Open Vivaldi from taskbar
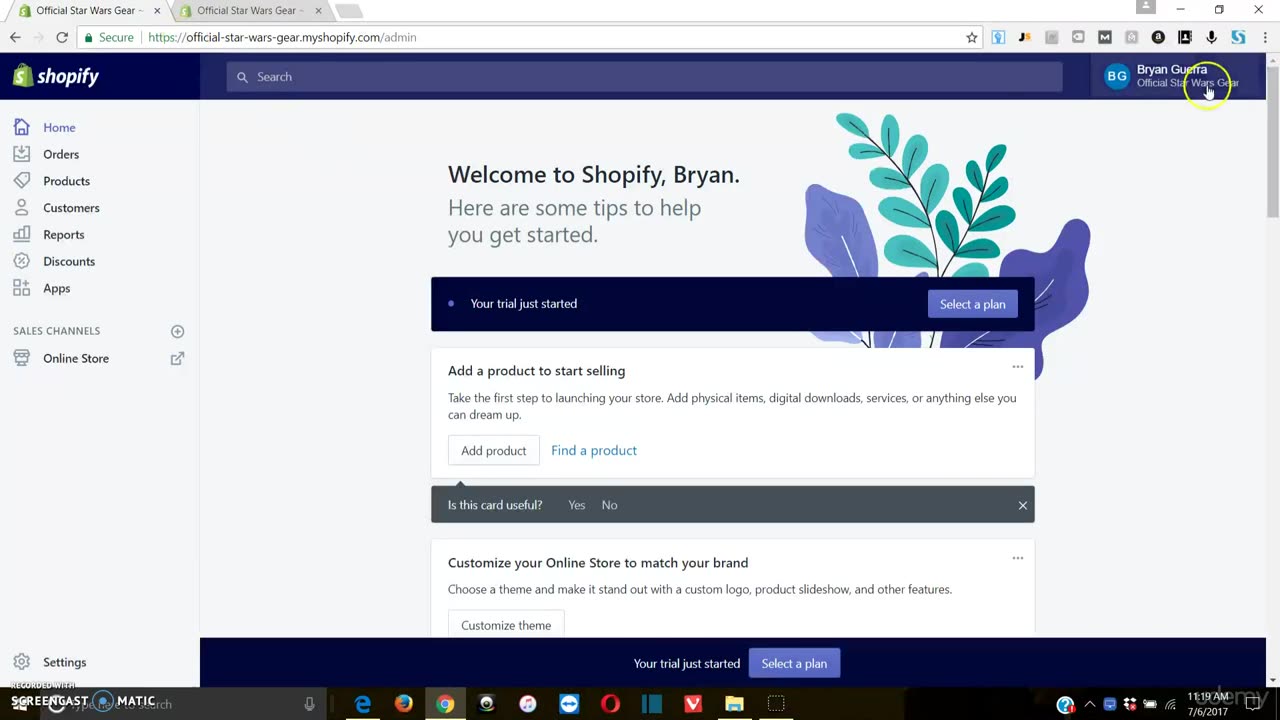This screenshot has width=1280, height=720. [x=693, y=704]
